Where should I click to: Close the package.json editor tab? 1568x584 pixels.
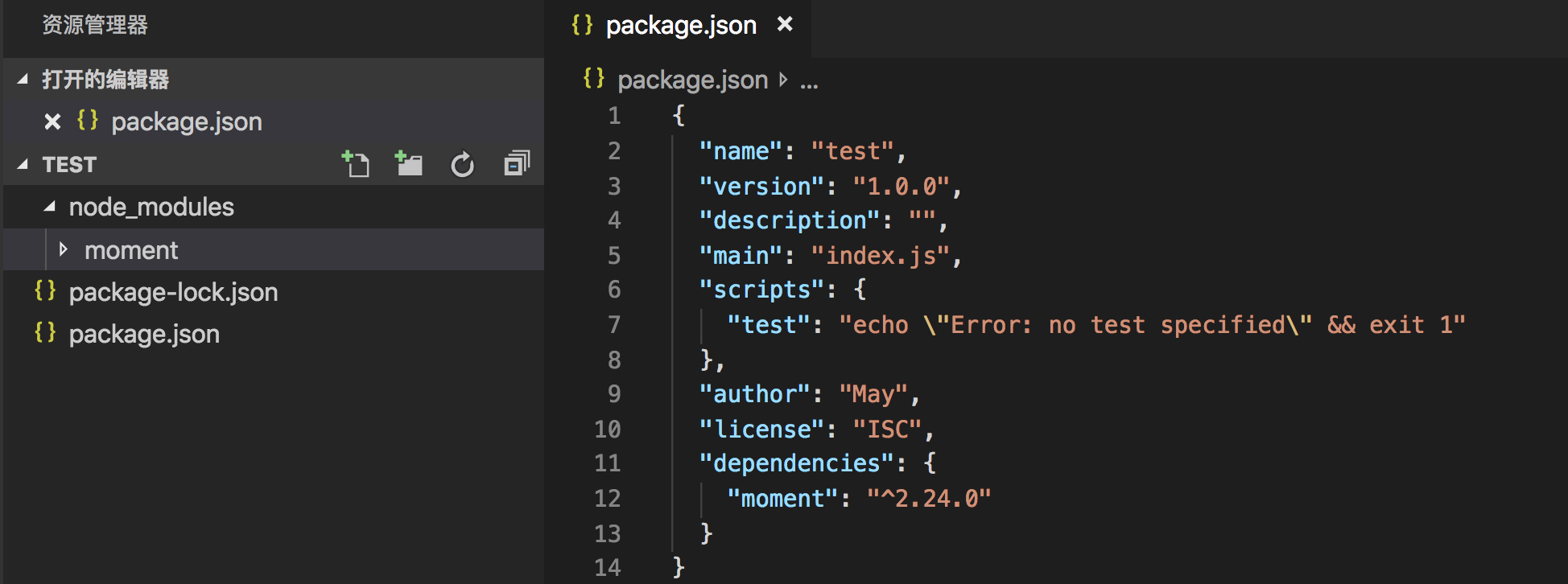(x=785, y=25)
